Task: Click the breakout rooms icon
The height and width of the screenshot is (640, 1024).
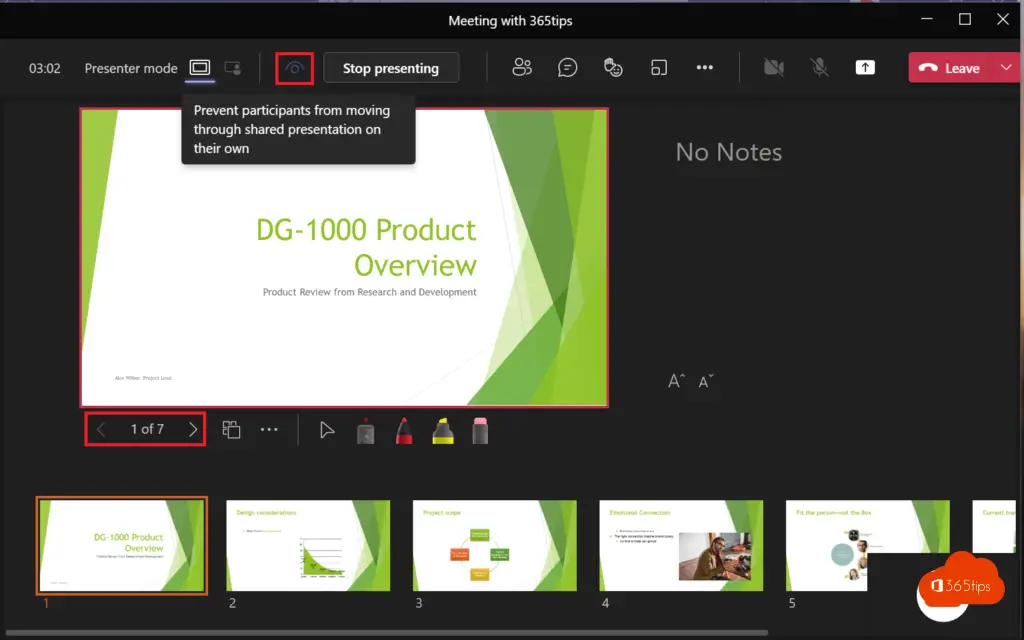Action: (659, 68)
